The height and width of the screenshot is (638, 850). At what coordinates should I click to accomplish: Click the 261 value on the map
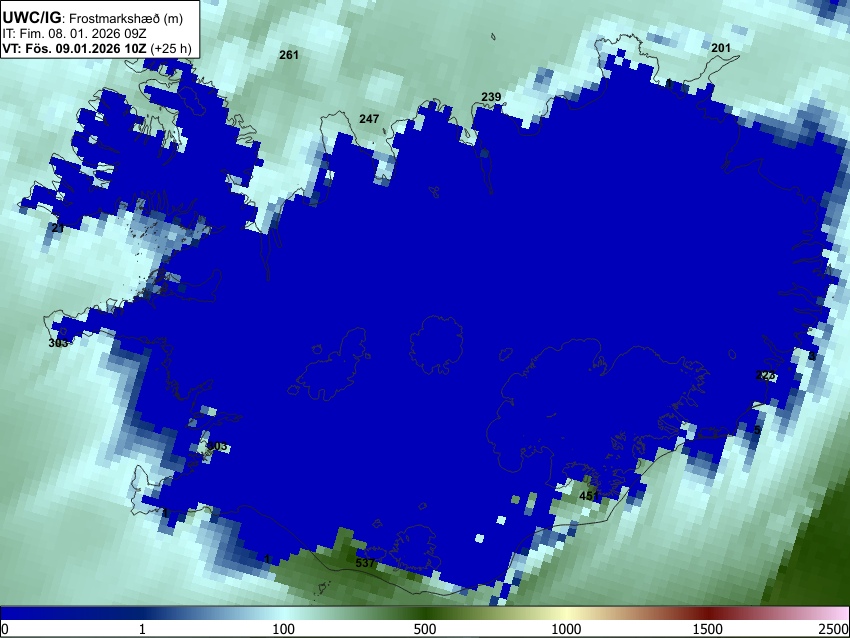click(288, 55)
